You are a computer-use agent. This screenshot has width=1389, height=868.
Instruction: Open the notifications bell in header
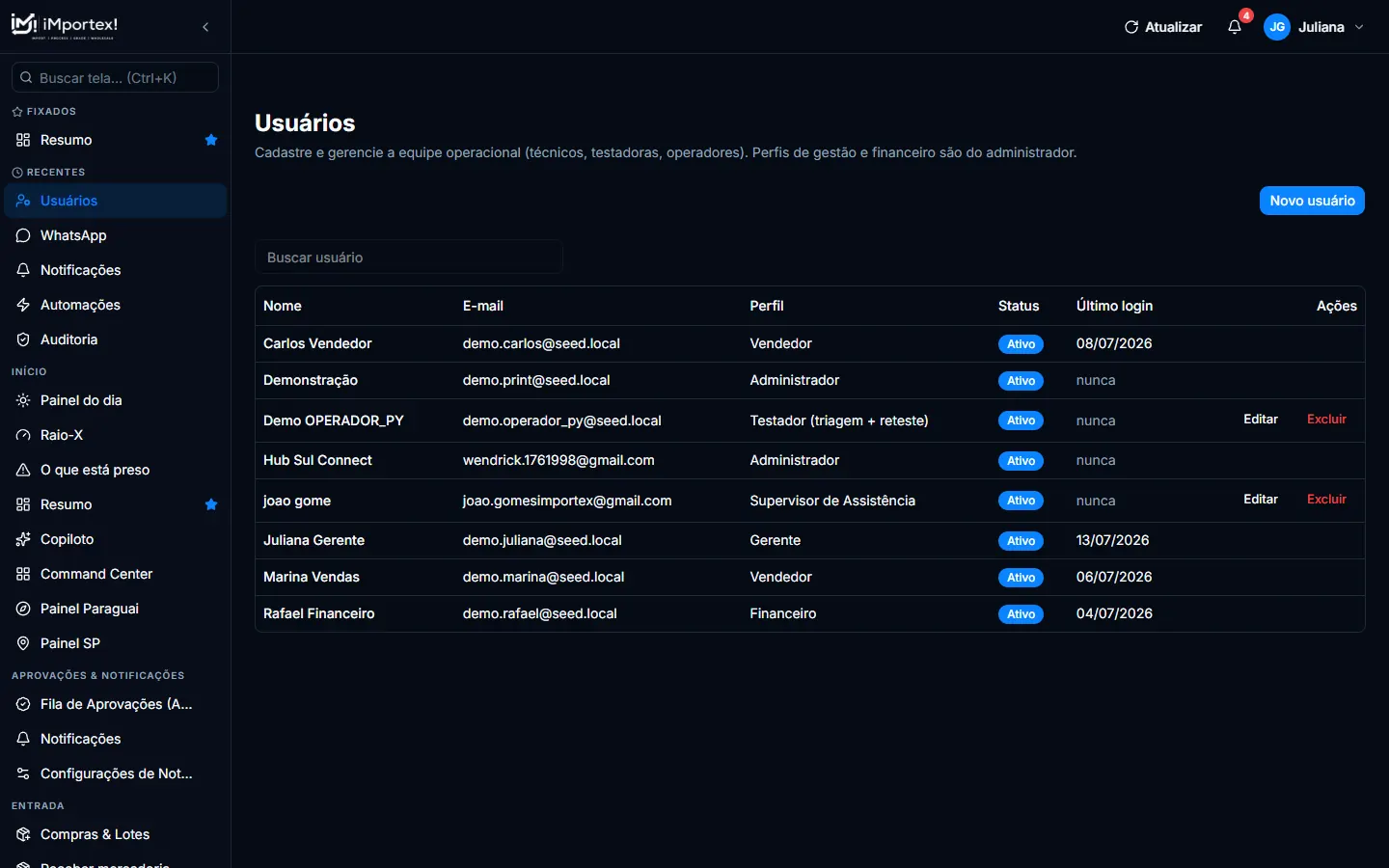(x=1235, y=27)
